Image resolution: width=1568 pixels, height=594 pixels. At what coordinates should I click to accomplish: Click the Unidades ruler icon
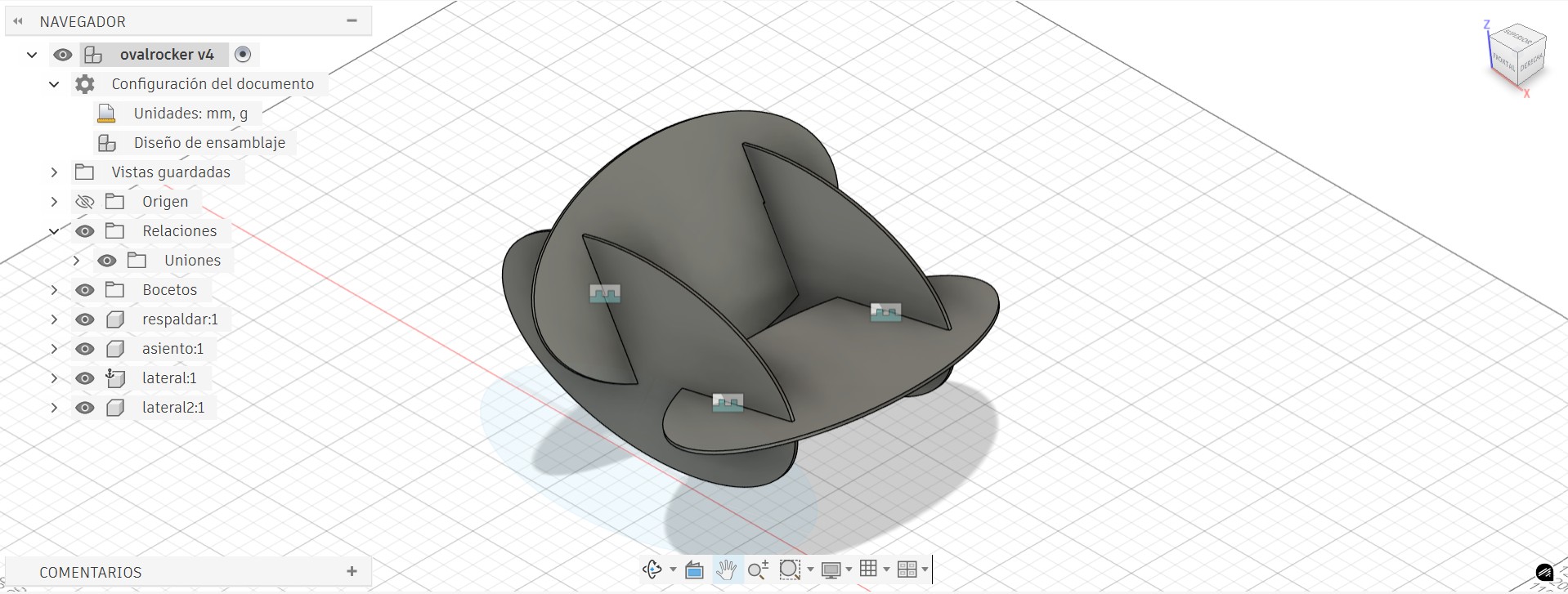pyautogui.click(x=106, y=114)
